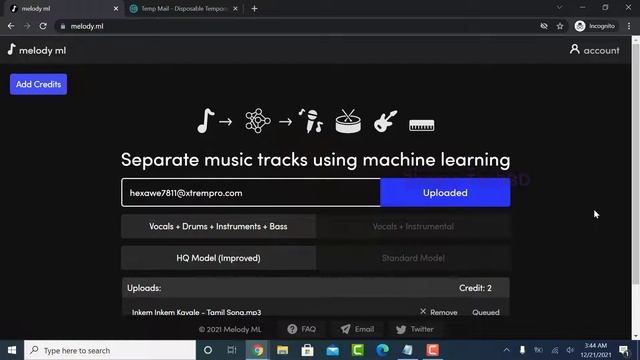
Task: Click the paper plane Email icon
Action: 345,329
